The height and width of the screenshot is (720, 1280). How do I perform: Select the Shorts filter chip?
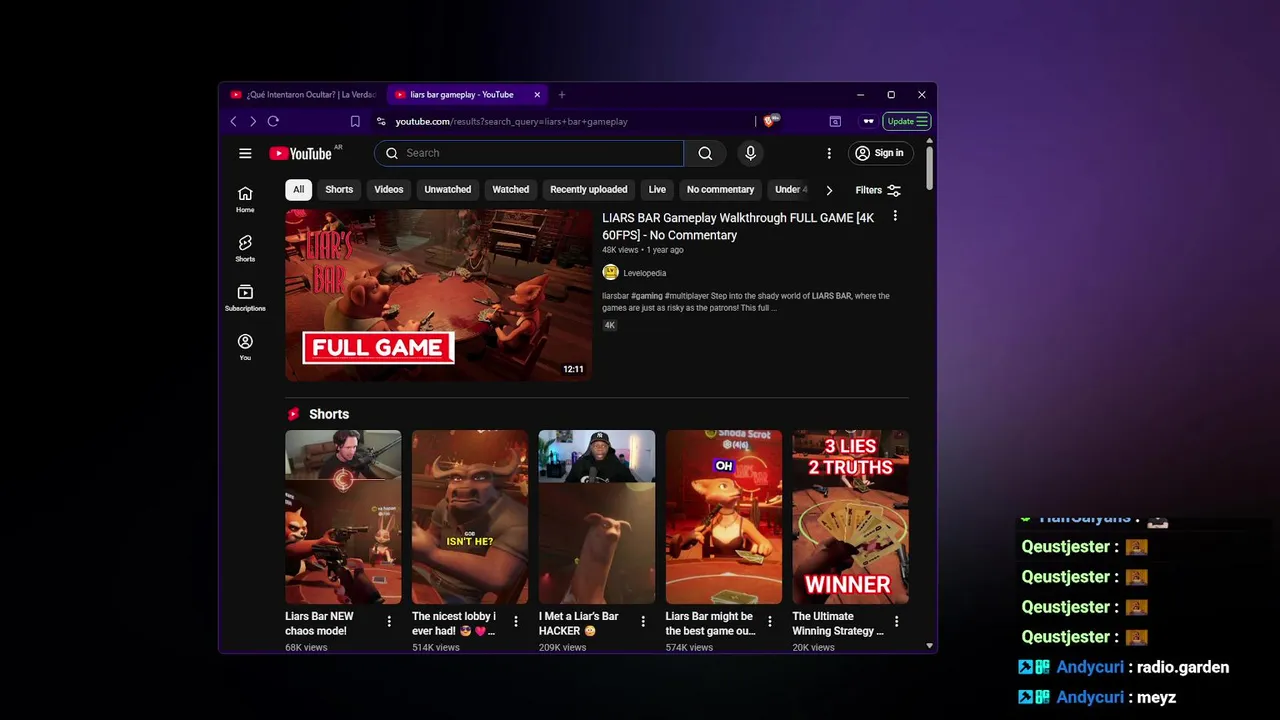tap(339, 190)
